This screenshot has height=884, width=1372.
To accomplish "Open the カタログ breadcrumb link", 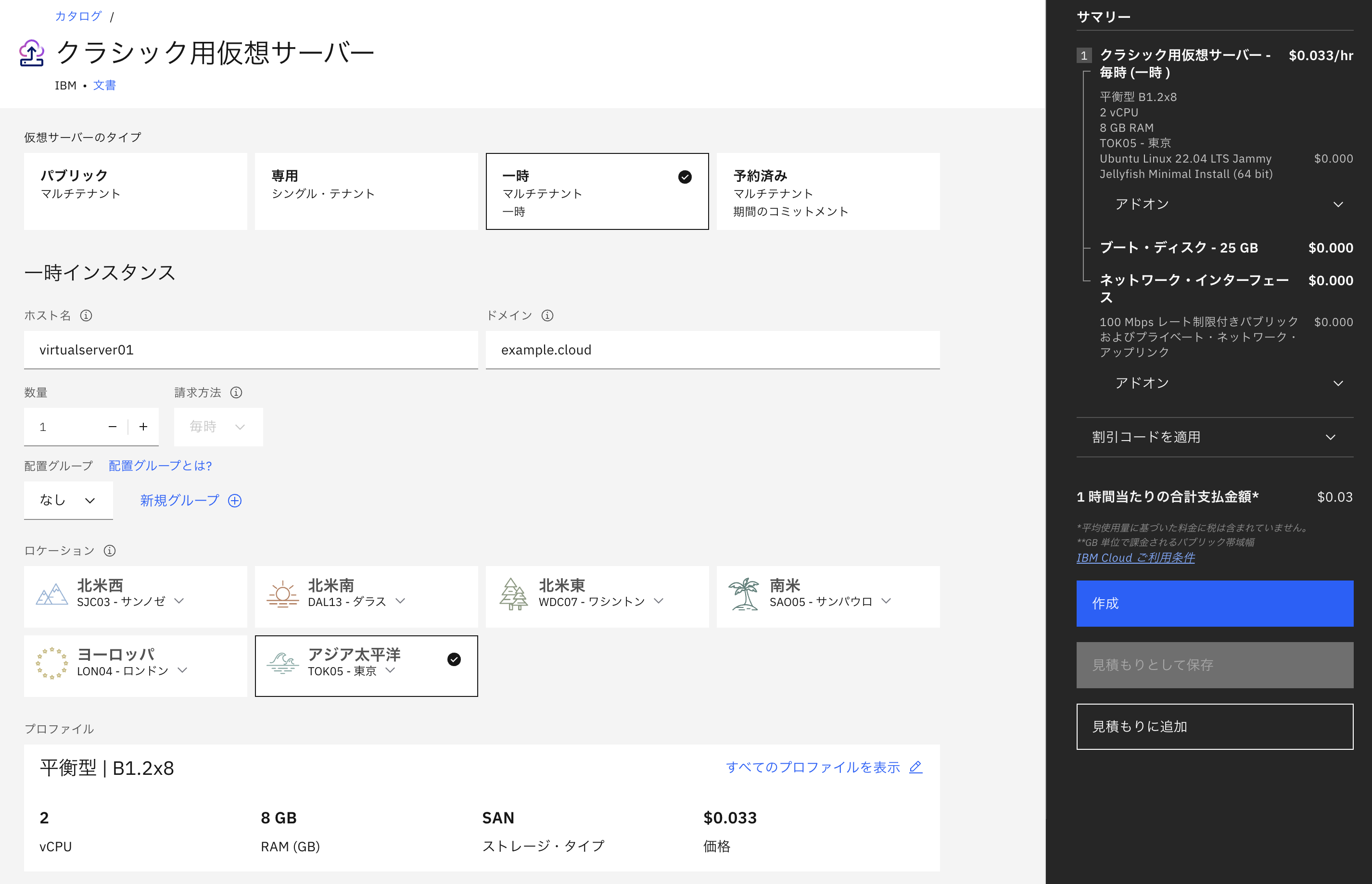I will click(77, 15).
